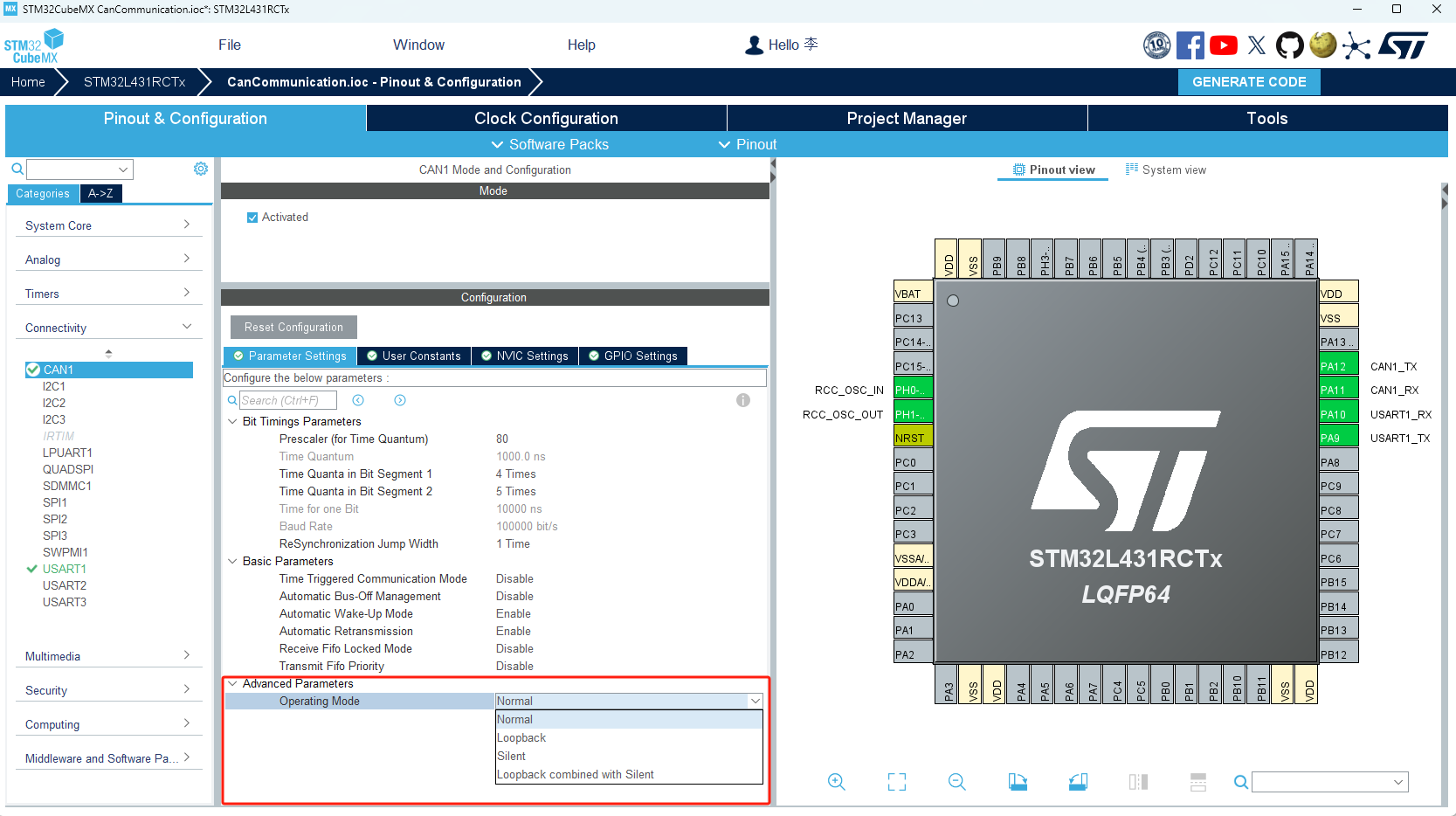Open the GPIO Settings tab
Screen dimensions: 1456x816
tap(632, 356)
